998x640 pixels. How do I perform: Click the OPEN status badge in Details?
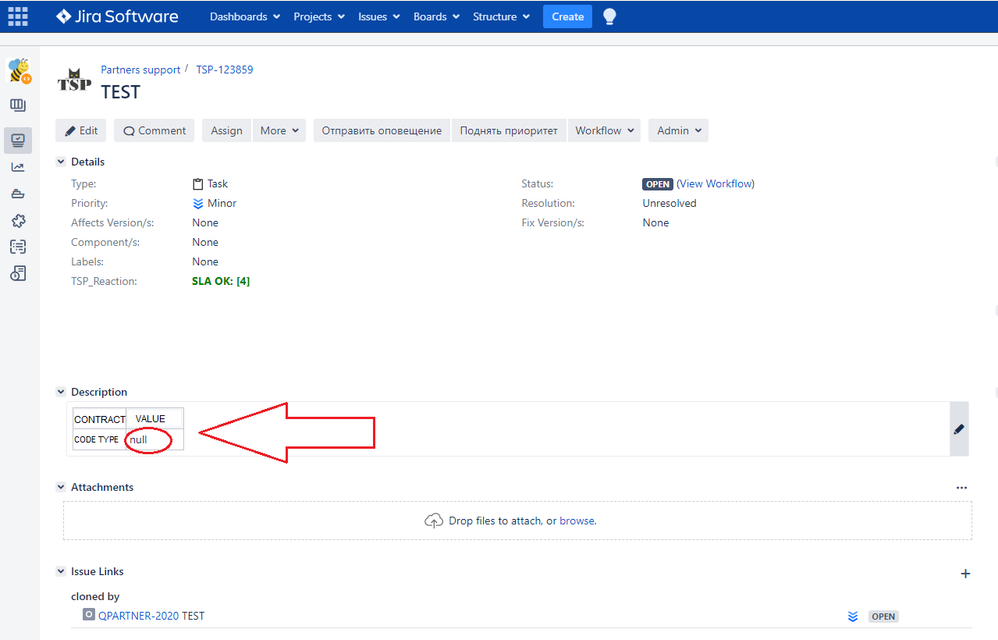click(657, 184)
